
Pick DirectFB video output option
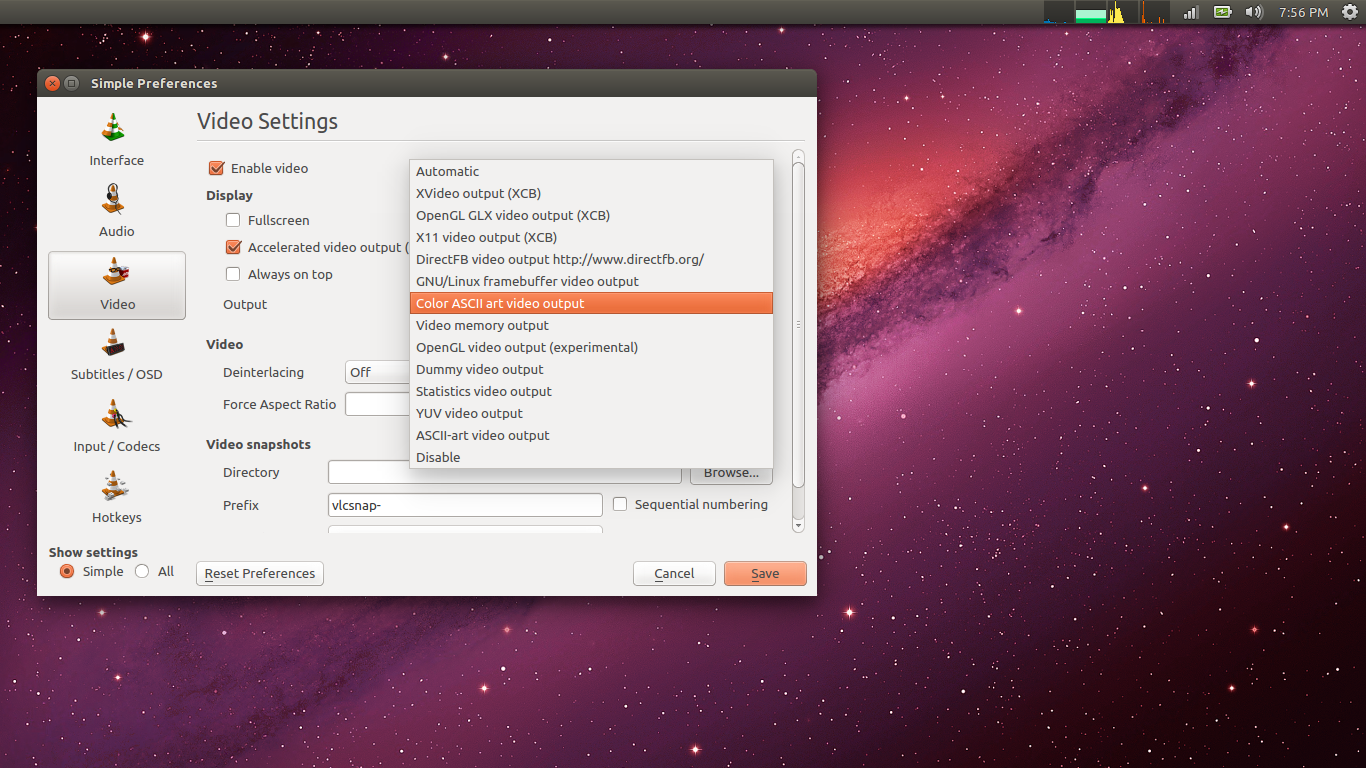tap(592, 259)
